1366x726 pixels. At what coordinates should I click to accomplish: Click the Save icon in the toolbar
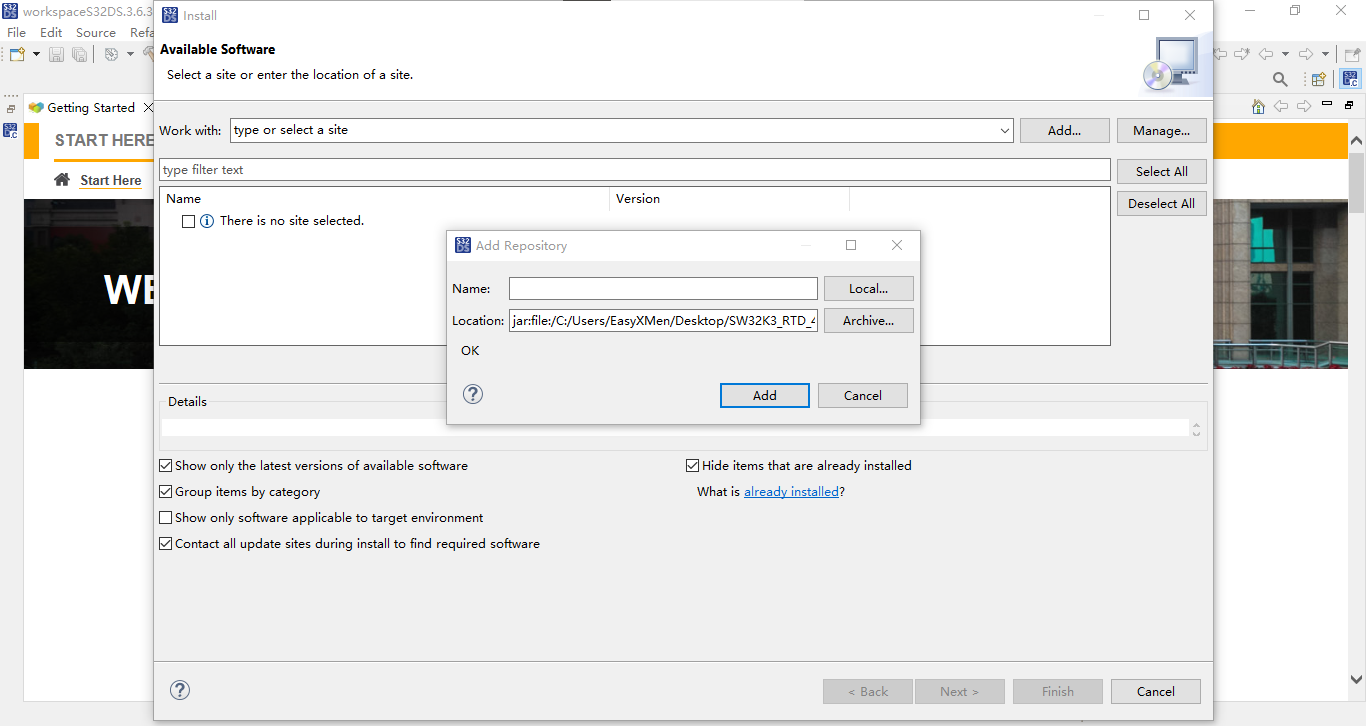point(56,54)
